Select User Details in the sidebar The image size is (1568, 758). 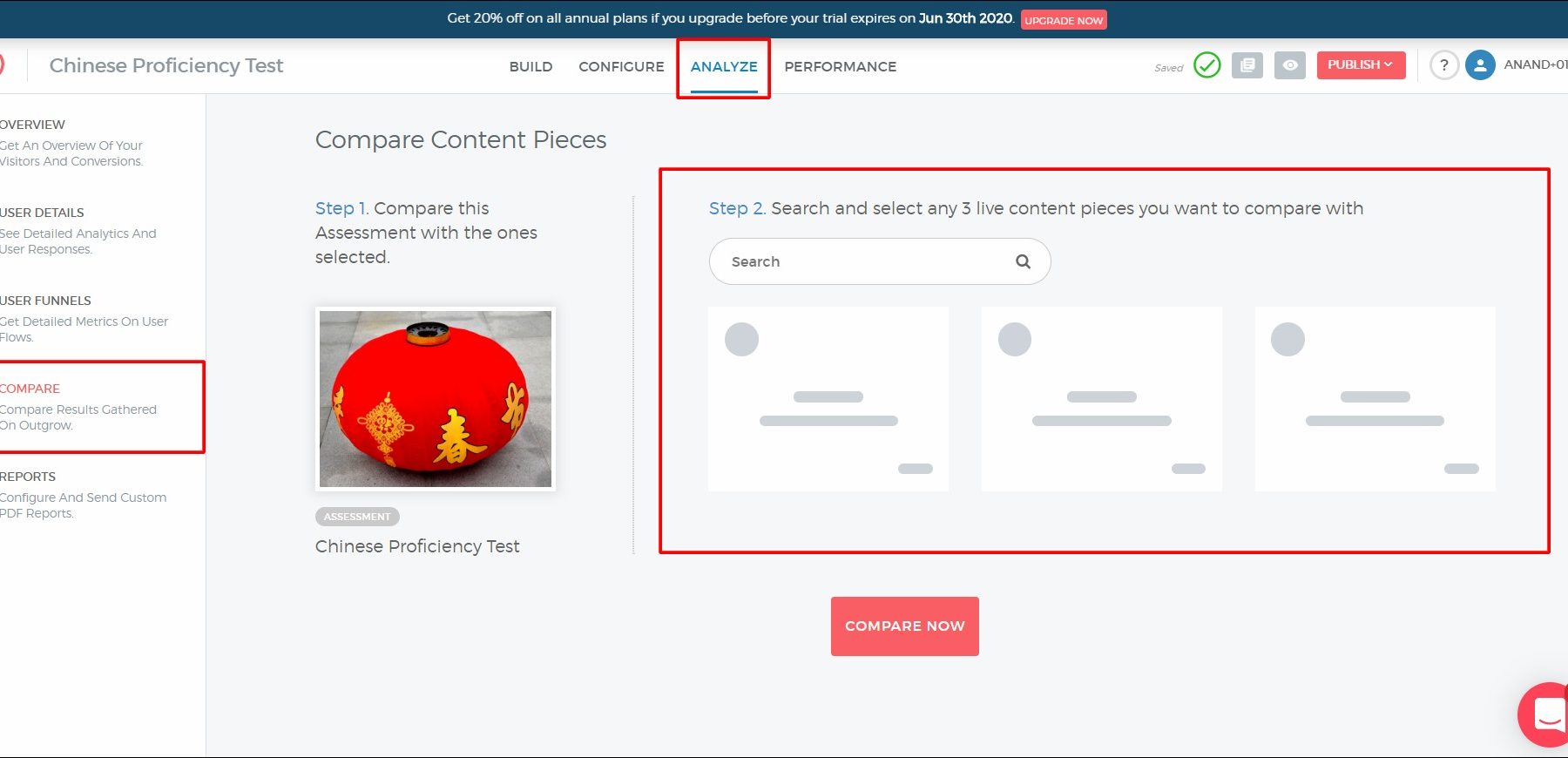coord(42,213)
